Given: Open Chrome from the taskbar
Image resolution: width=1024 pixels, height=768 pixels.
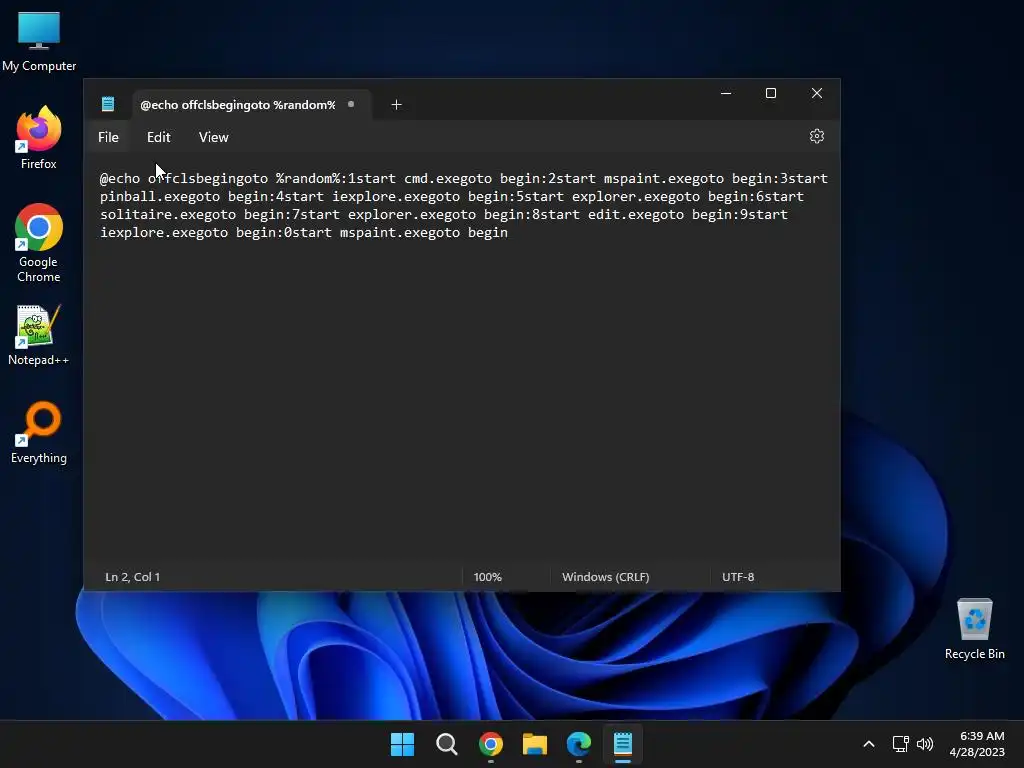Looking at the screenshot, I should point(490,744).
